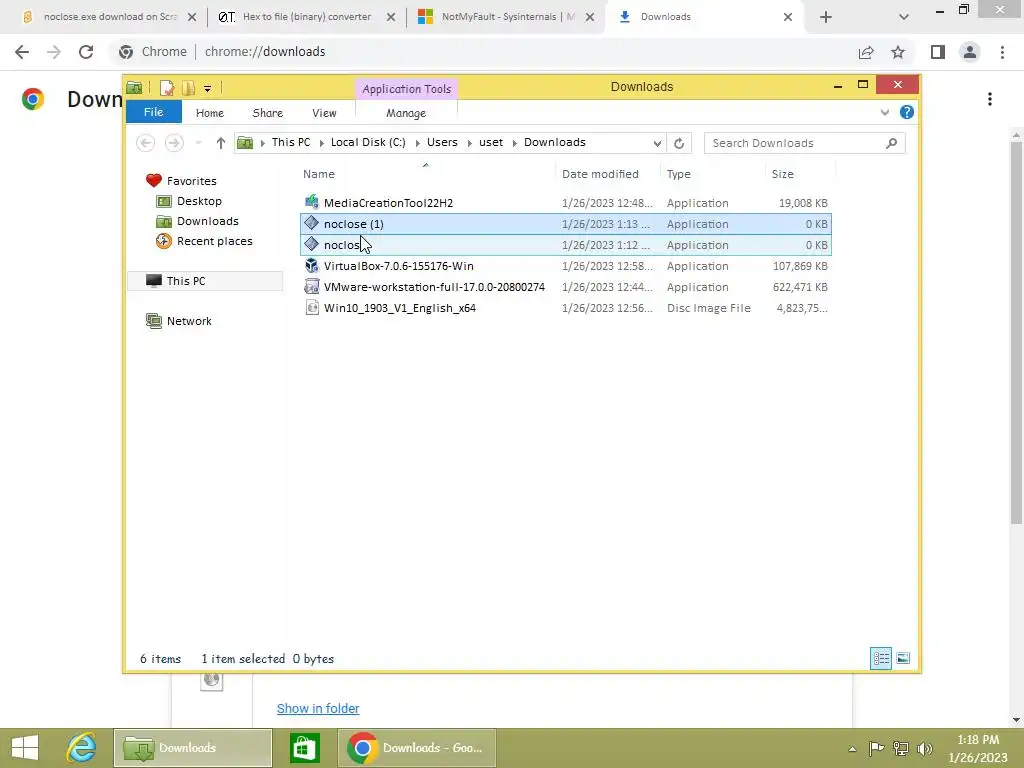Click the Explorer back navigation arrow

click(146, 143)
